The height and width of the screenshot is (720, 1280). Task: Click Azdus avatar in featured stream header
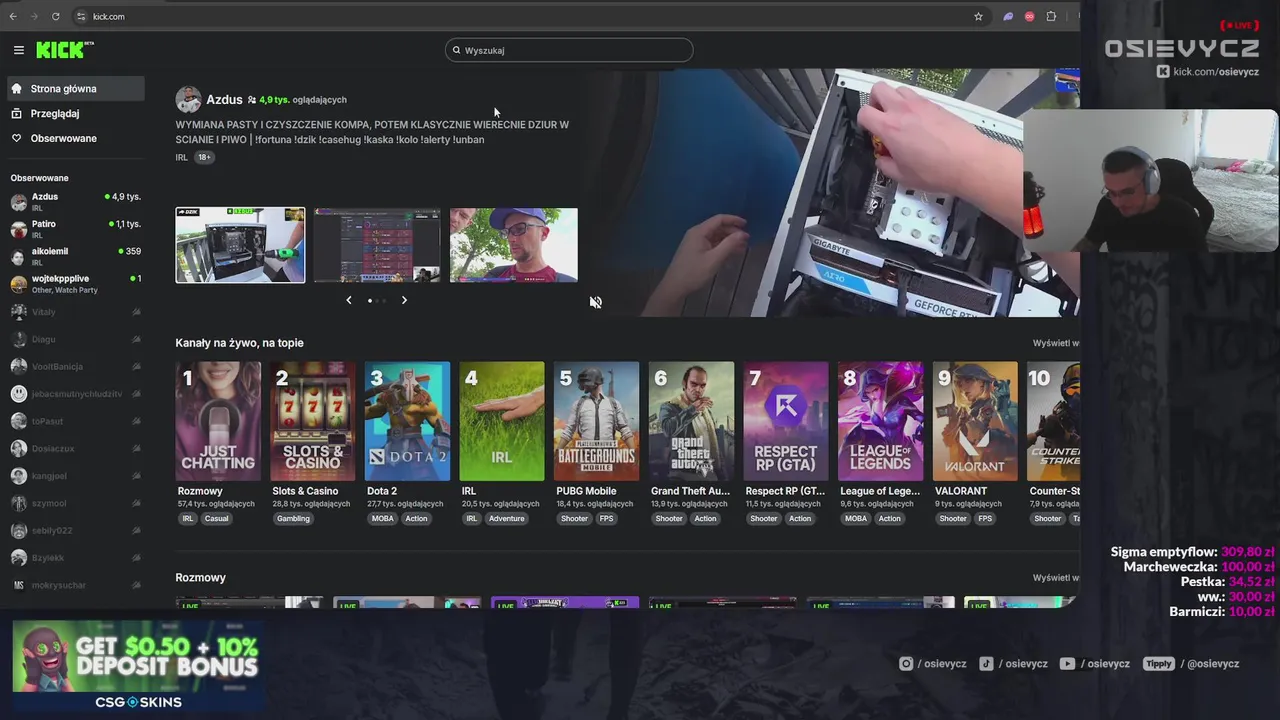188,99
